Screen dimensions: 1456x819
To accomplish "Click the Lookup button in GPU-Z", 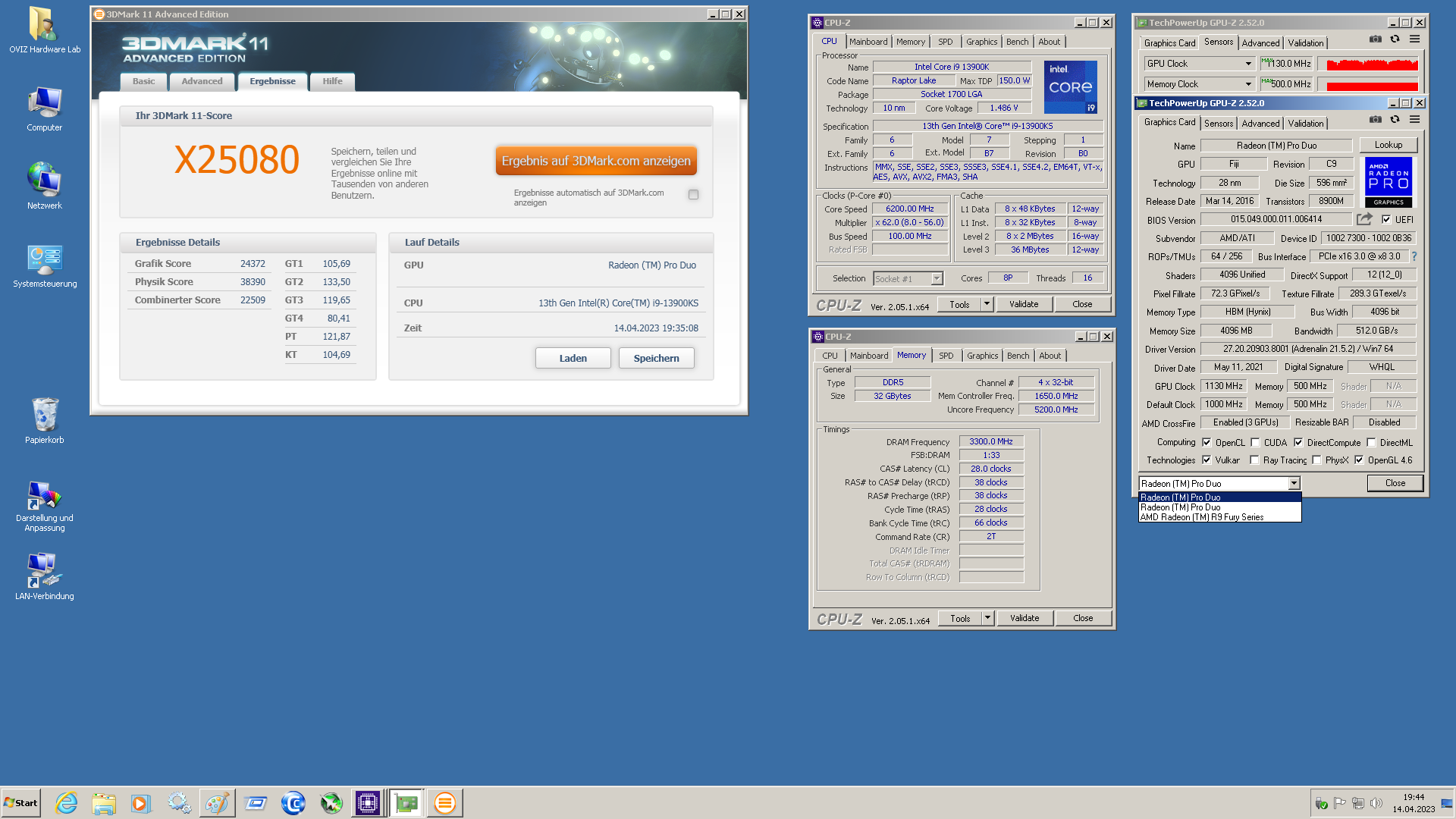I will [x=1389, y=145].
